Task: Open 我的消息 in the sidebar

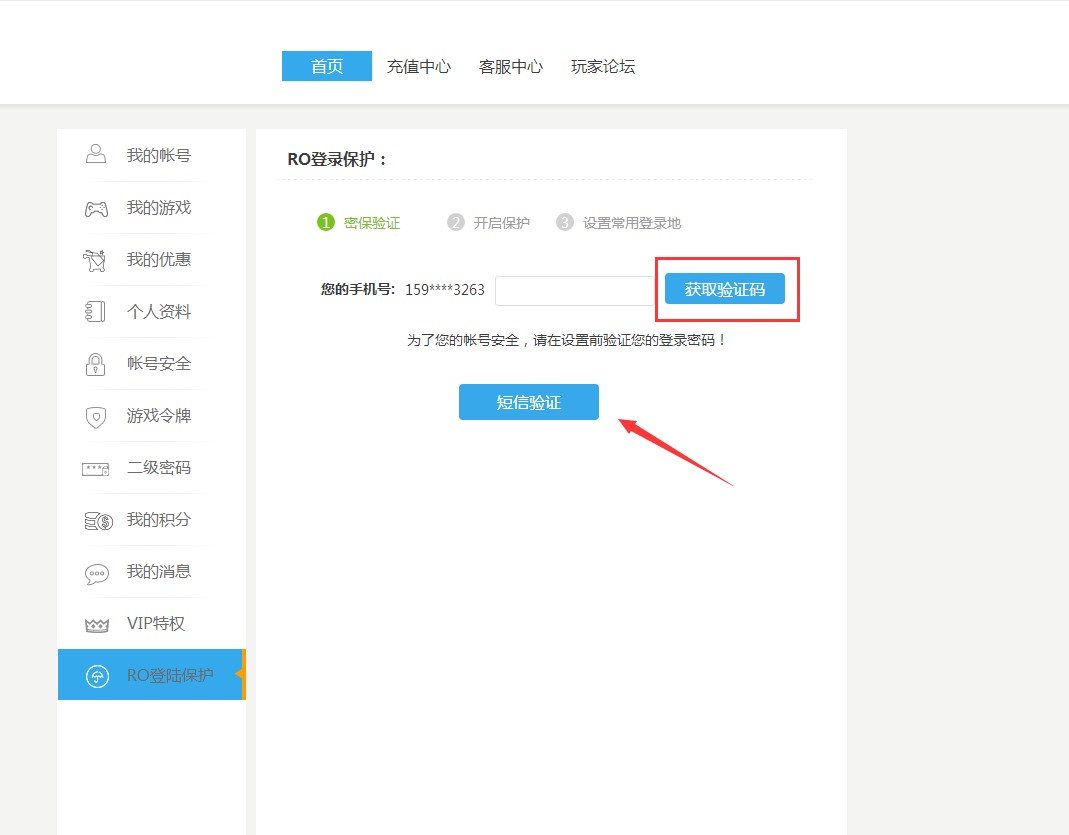Action: click(151, 571)
